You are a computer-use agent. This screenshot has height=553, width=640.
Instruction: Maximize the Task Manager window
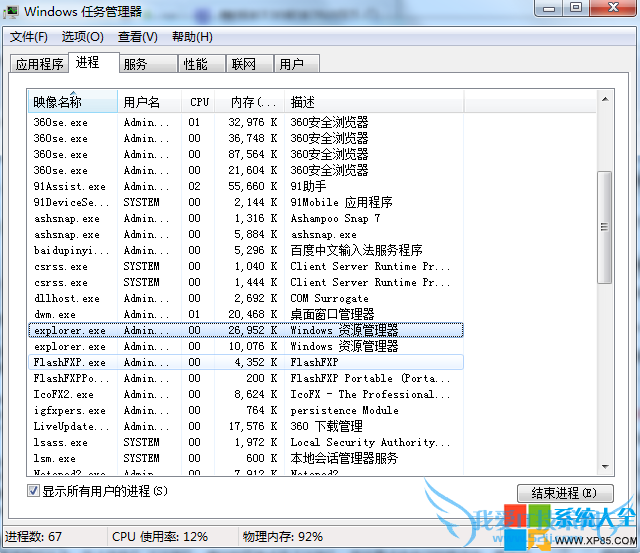[x=576, y=8]
